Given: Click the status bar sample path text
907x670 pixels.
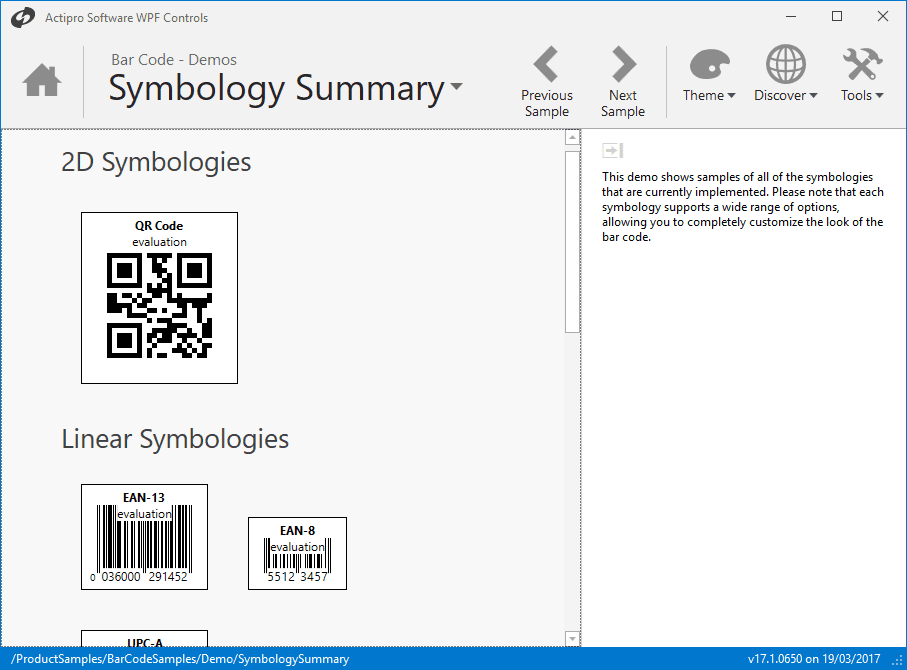Looking at the screenshot, I should click(x=180, y=659).
